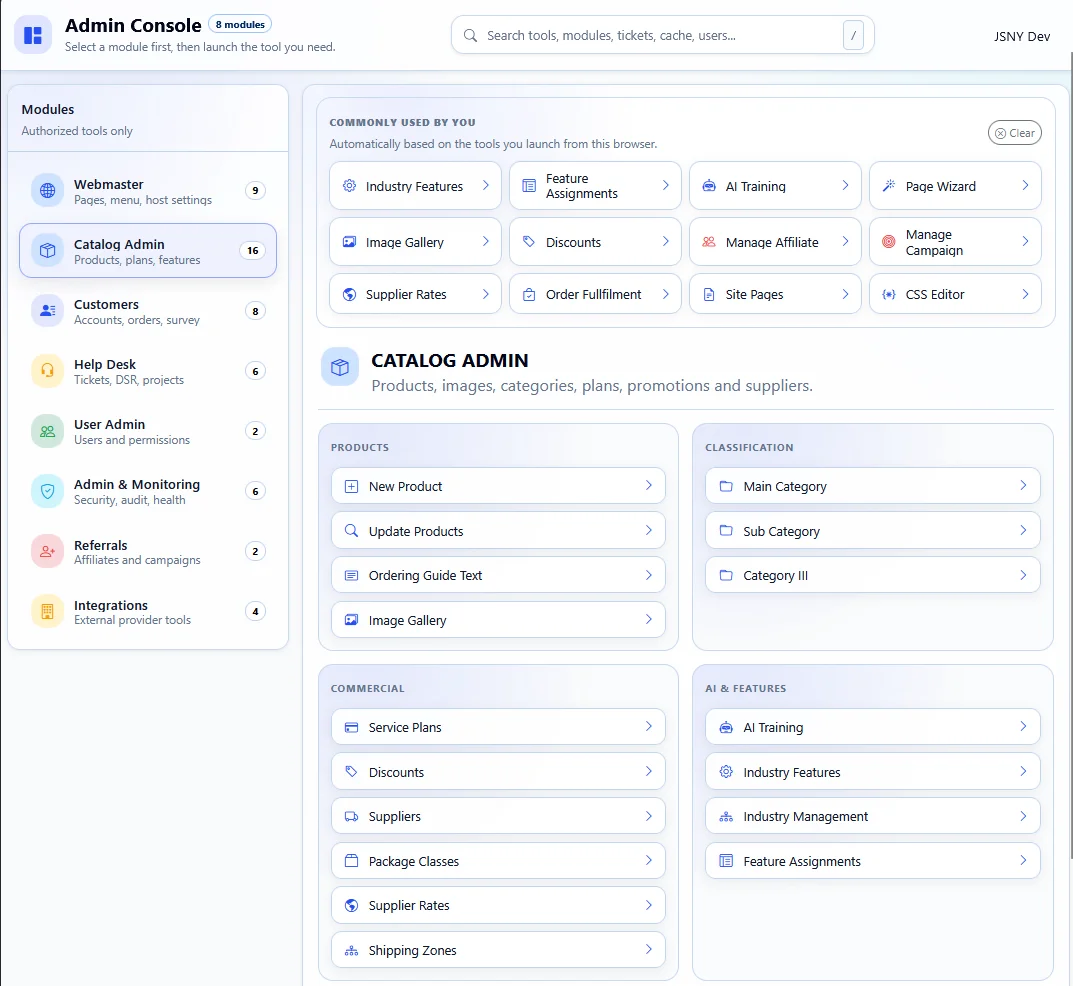Click the slash shortcut key badge
This screenshot has height=986, width=1073.
853,35
